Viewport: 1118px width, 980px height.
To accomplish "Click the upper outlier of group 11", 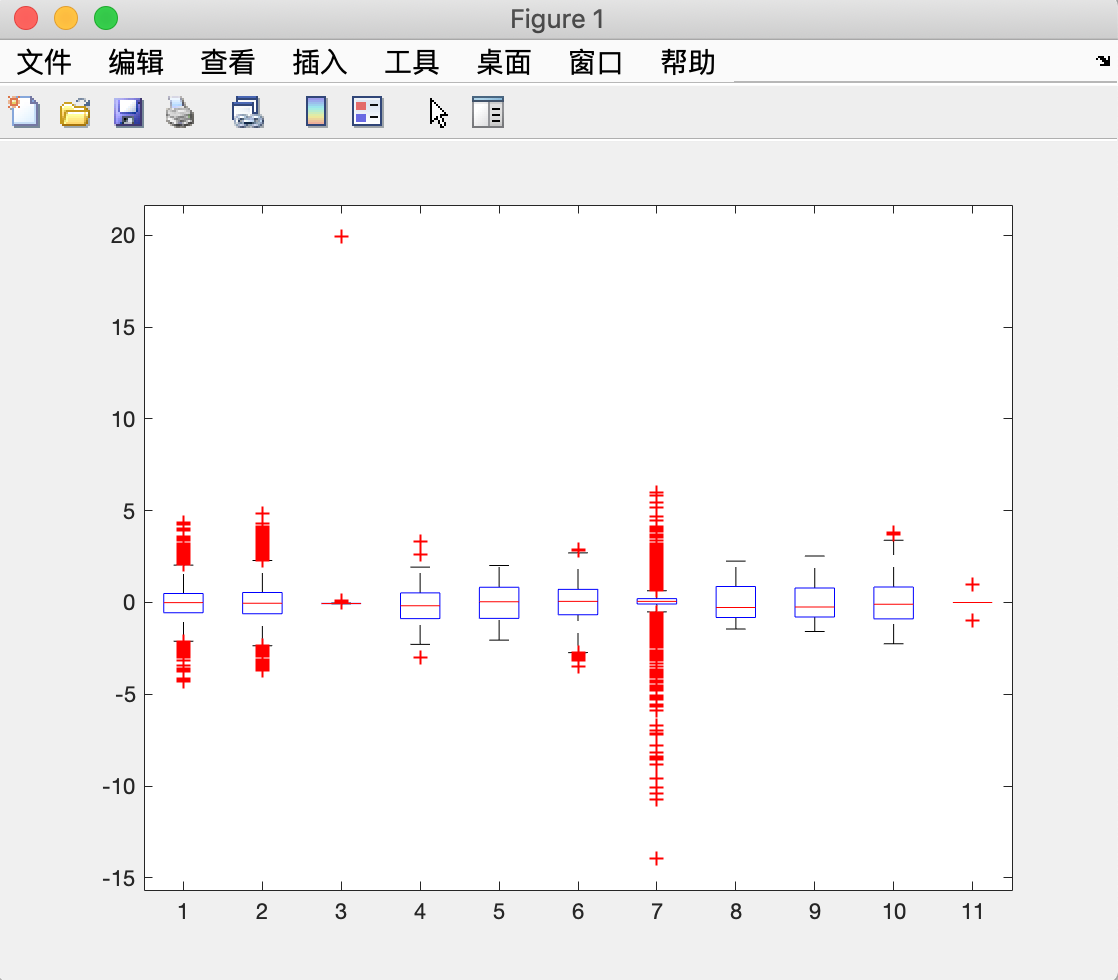I will click(973, 584).
